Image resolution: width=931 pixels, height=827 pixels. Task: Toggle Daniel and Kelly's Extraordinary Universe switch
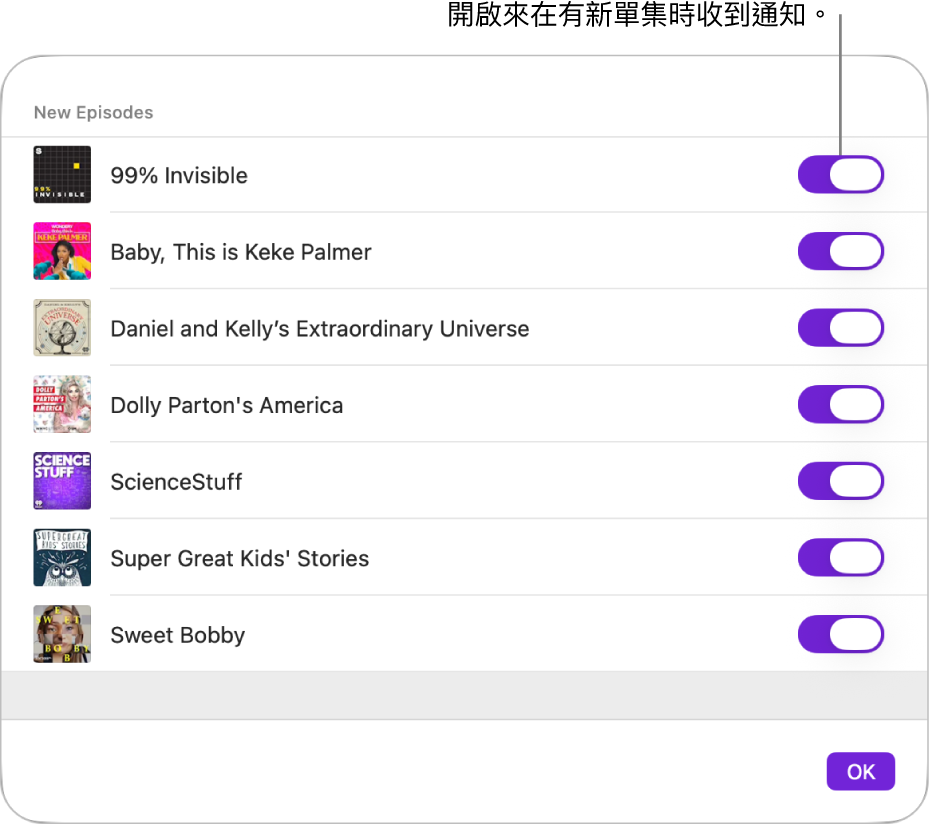pyautogui.click(x=840, y=328)
